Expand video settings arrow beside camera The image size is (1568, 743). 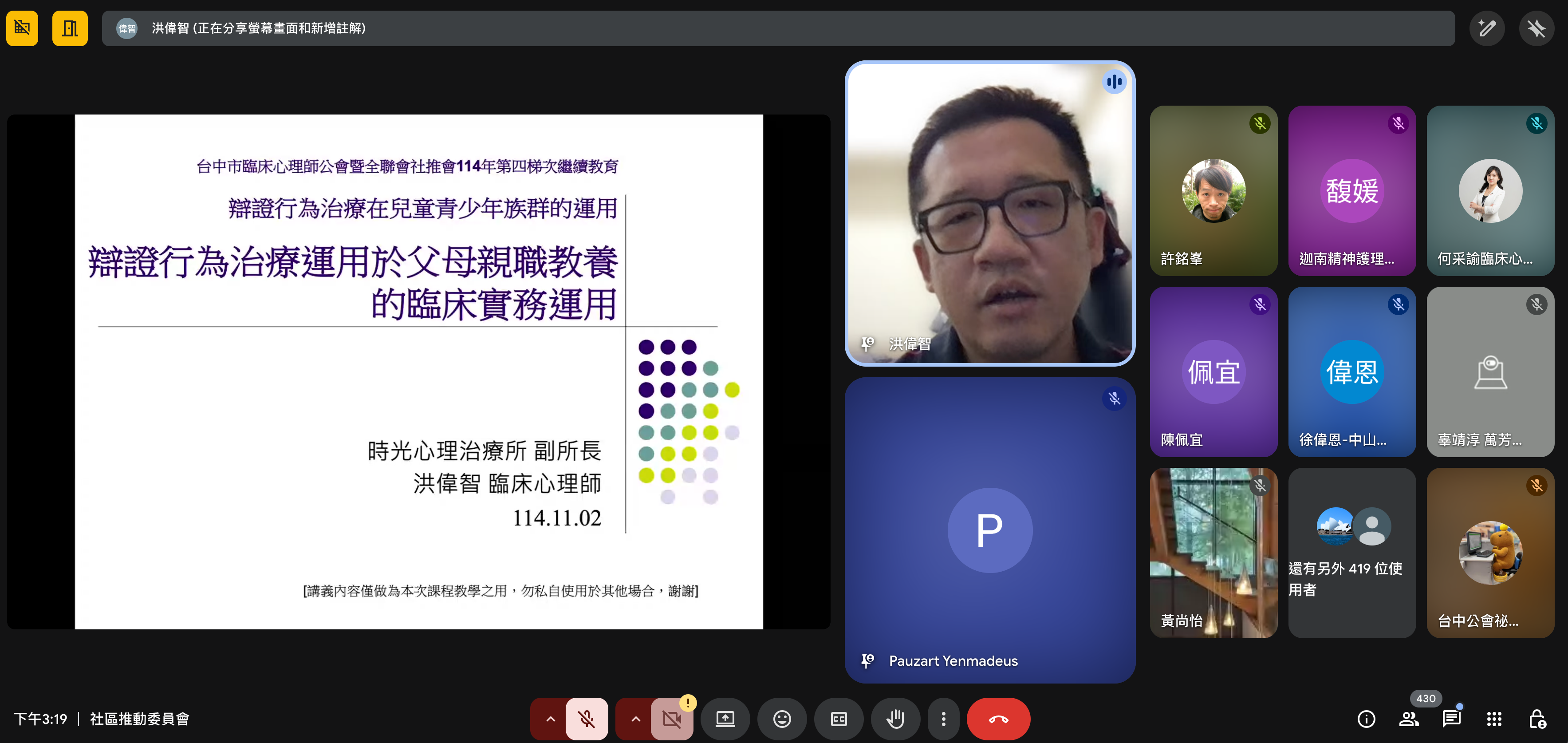tap(635, 719)
